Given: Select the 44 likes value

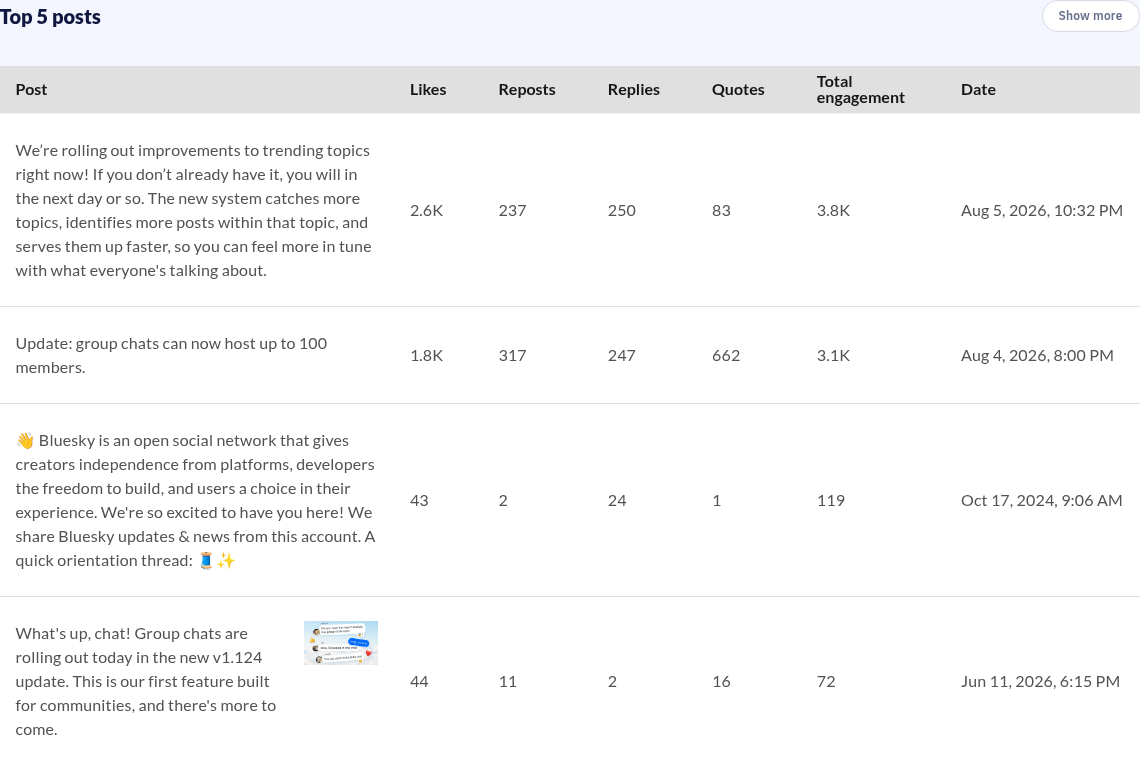Looking at the screenshot, I should coord(419,681).
